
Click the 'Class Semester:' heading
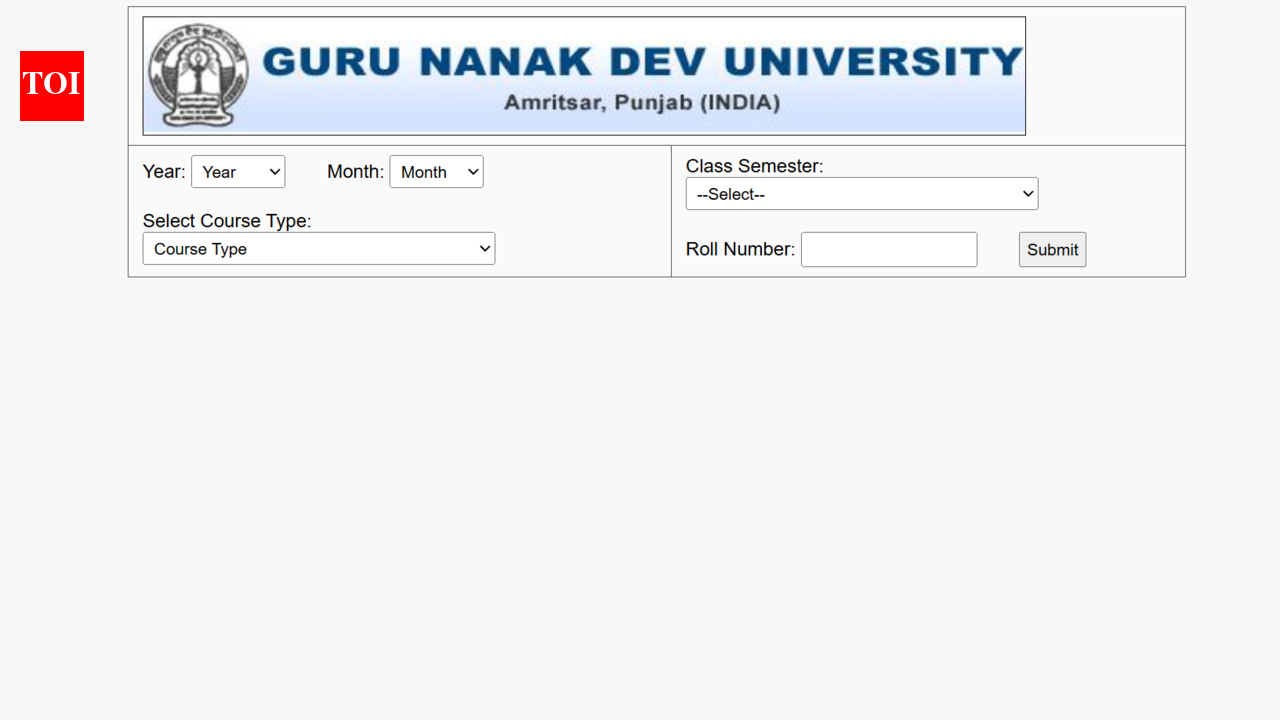(754, 166)
